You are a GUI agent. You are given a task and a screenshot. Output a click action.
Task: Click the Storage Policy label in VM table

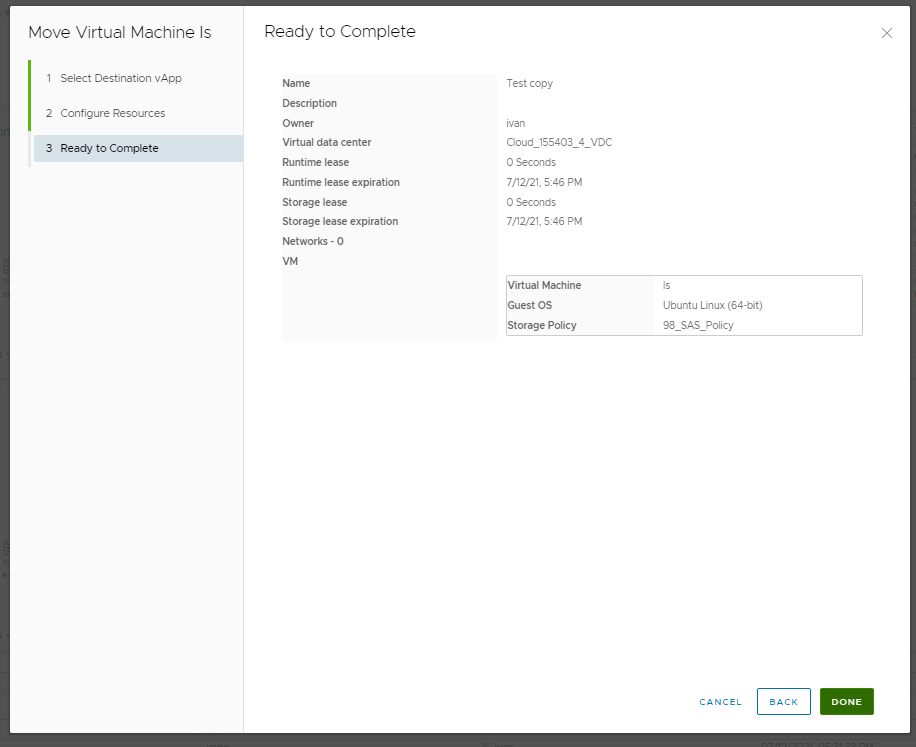[x=541, y=325]
